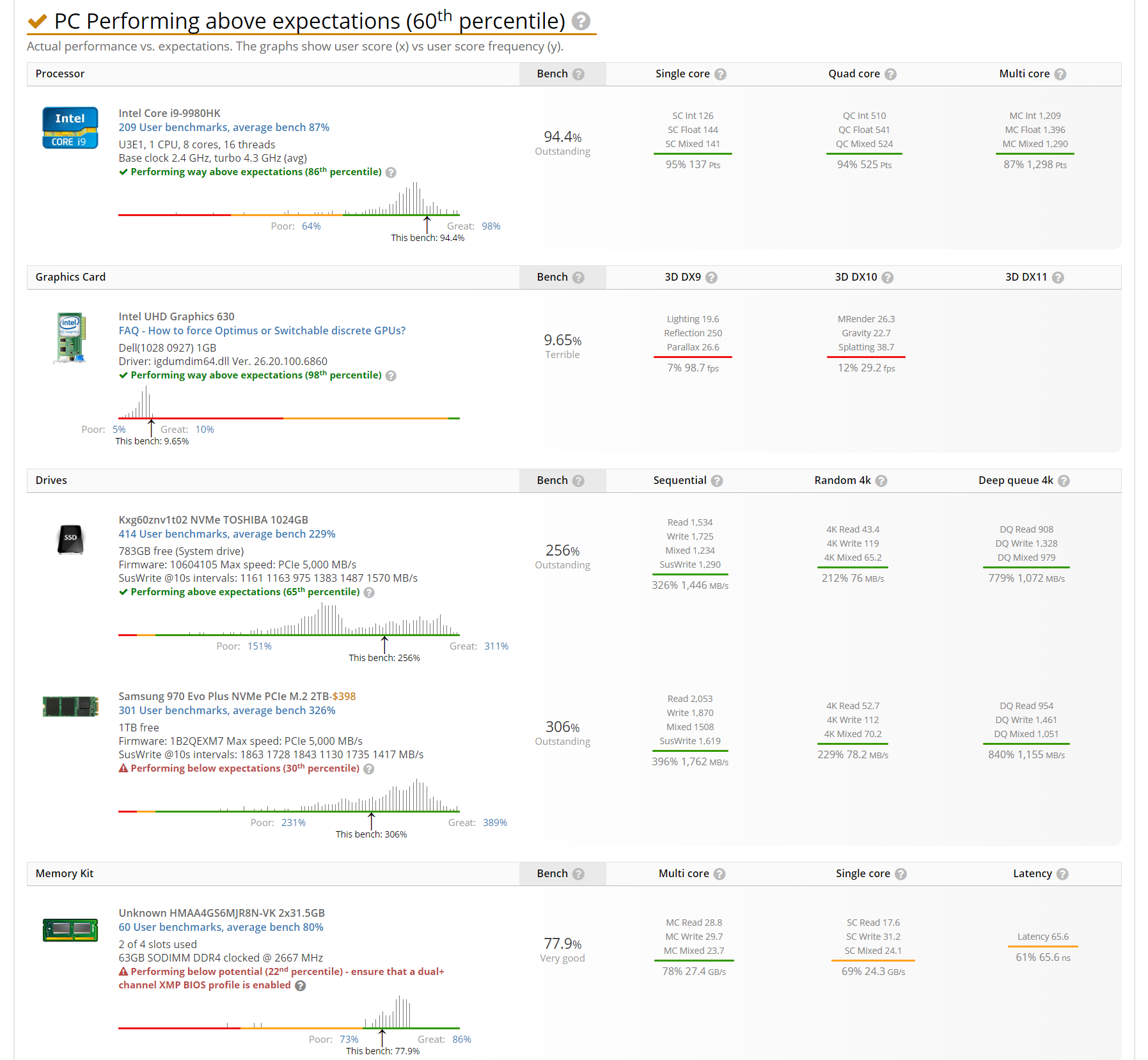
Task: Open 301 User benchmarks link for Samsung drive
Action: 227,710
